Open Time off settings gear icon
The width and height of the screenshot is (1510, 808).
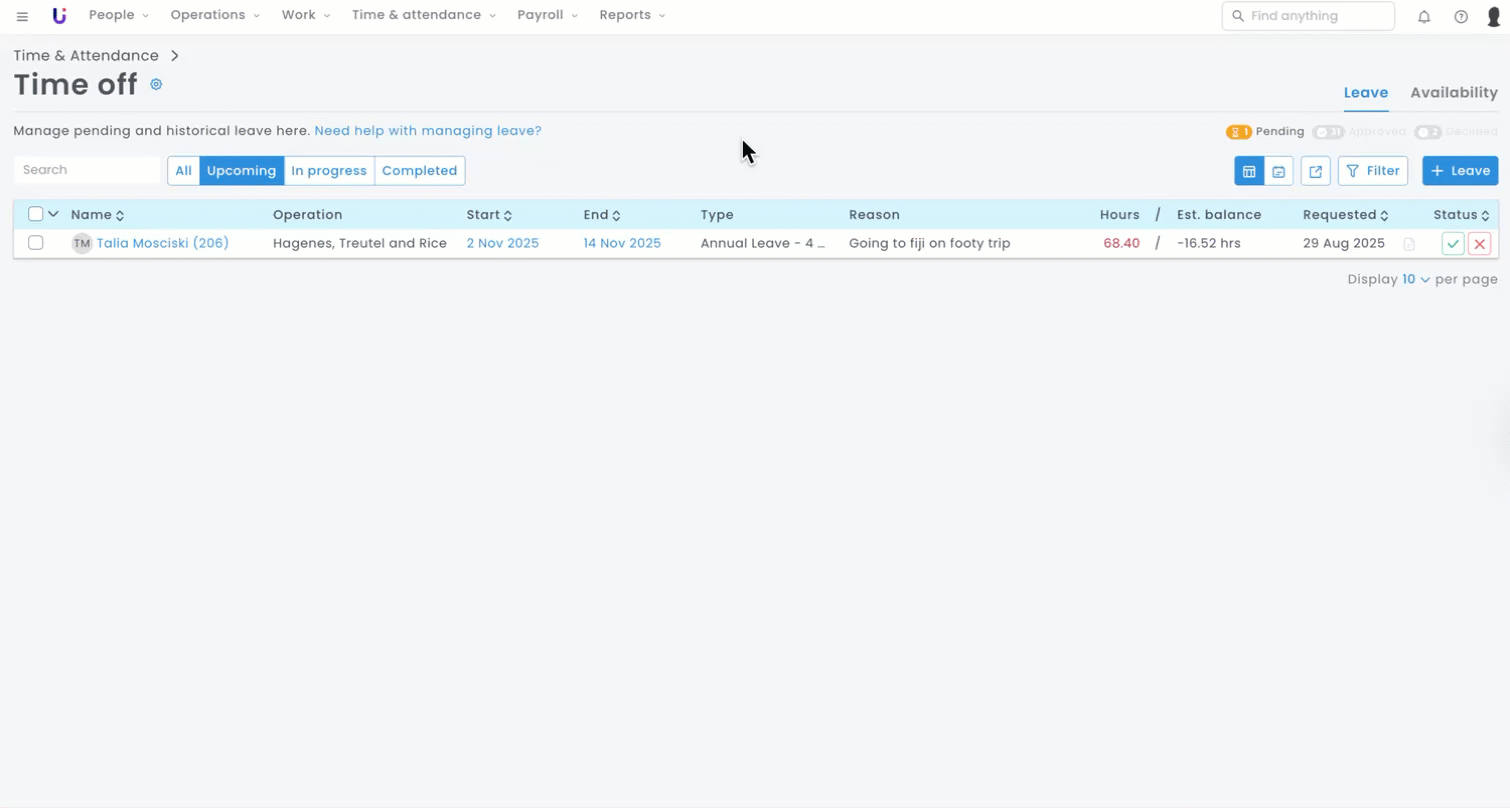point(156,85)
